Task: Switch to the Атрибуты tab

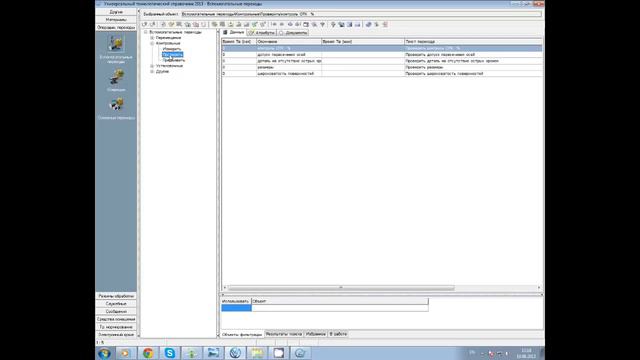Action: [x=262, y=33]
